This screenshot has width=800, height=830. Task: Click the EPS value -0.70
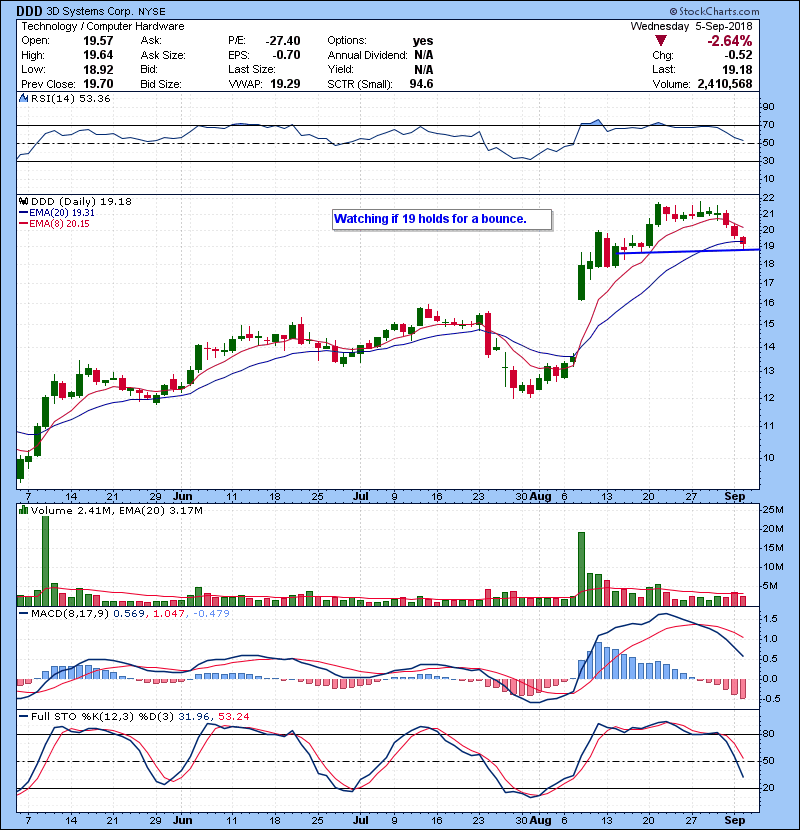[286, 55]
